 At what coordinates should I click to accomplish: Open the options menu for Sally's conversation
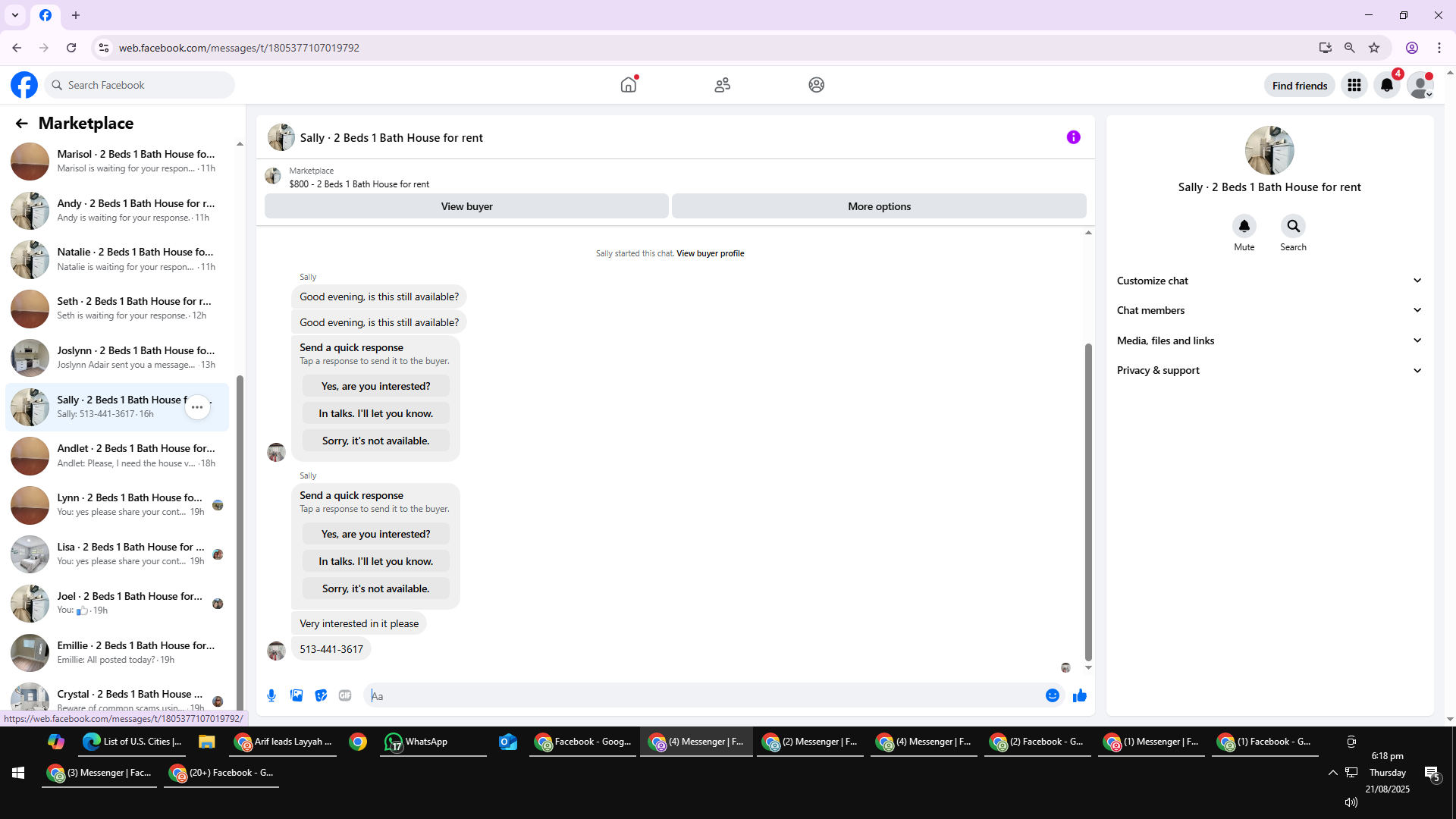pos(197,407)
